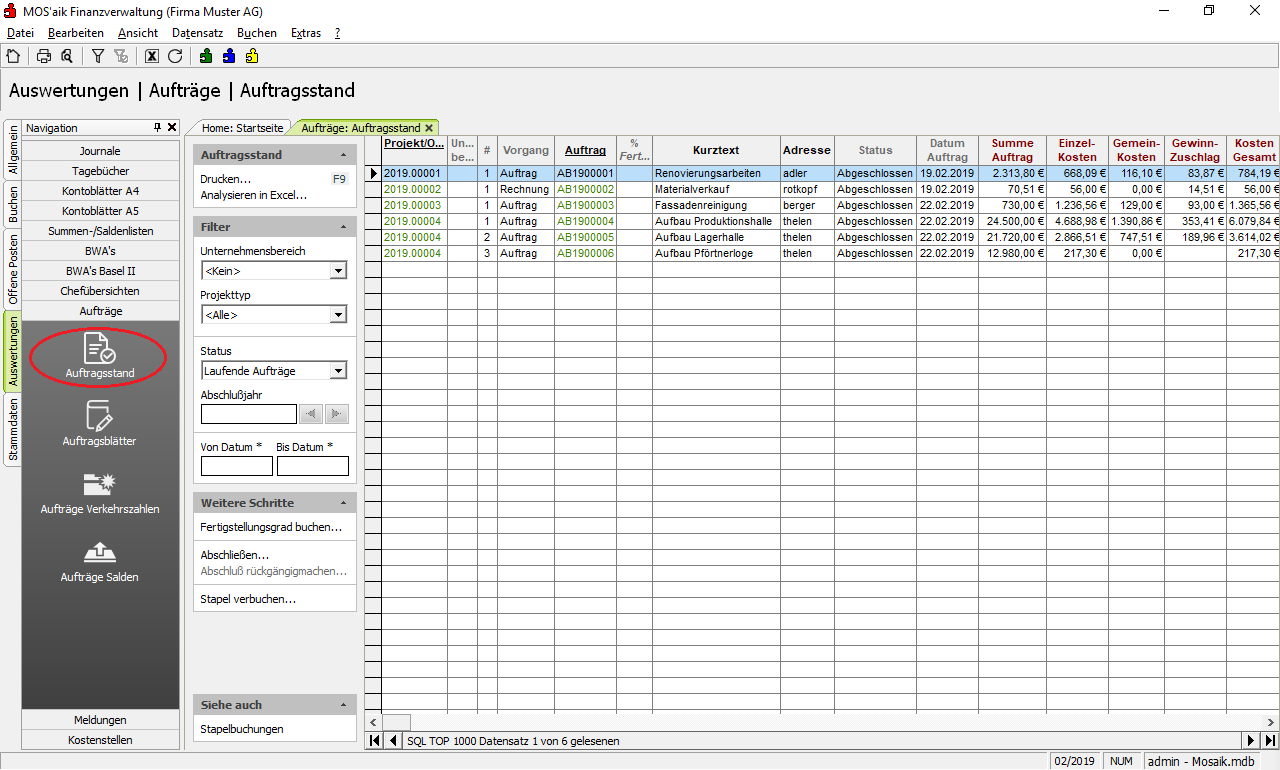Click the Excel export toolbar icon

(x=152, y=56)
